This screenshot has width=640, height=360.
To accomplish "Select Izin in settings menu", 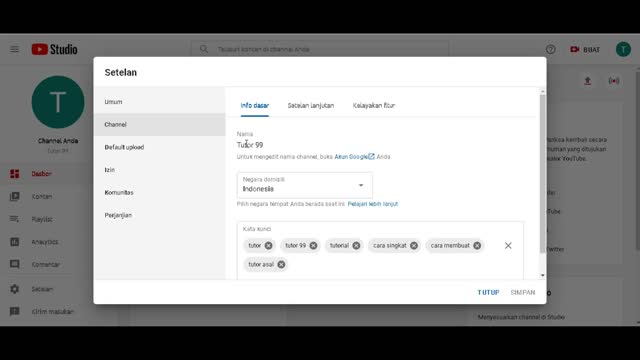I will click(x=159, y=170).
